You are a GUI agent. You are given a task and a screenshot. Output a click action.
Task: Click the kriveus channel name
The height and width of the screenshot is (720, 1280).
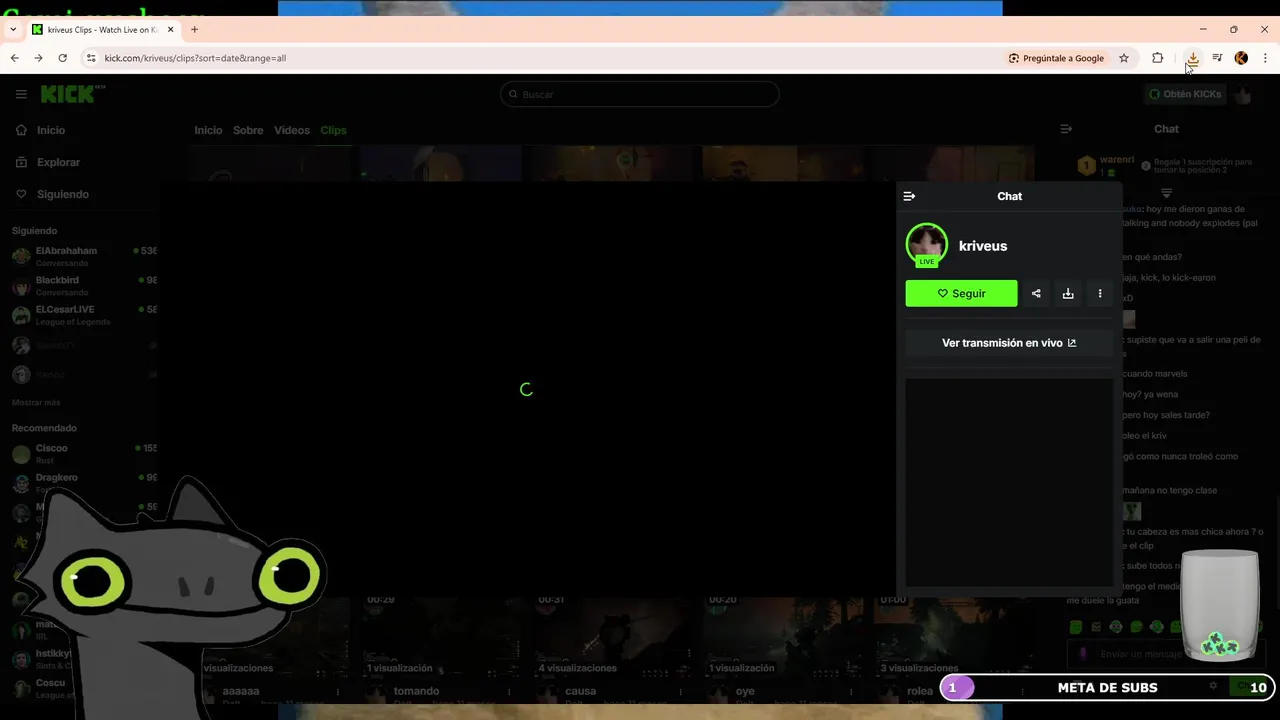[983, 246]
